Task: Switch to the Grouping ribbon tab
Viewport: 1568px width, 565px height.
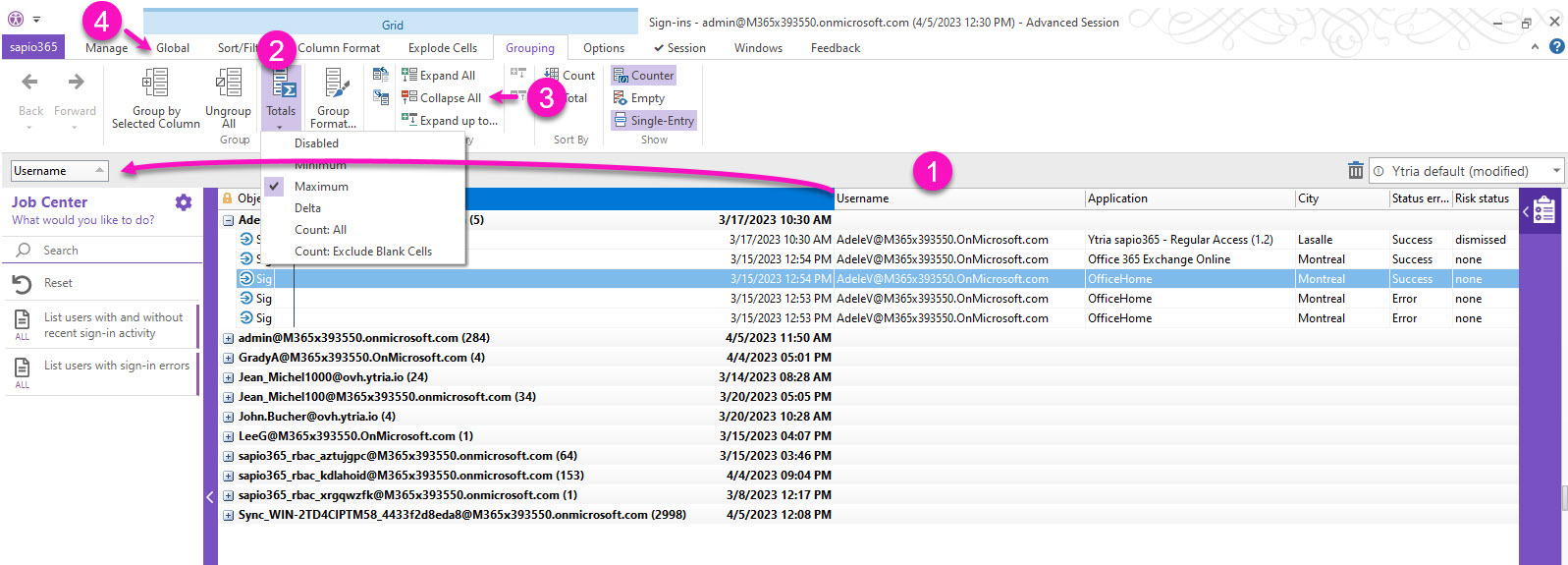Action: pyautogui.click(x=530, y=47)
